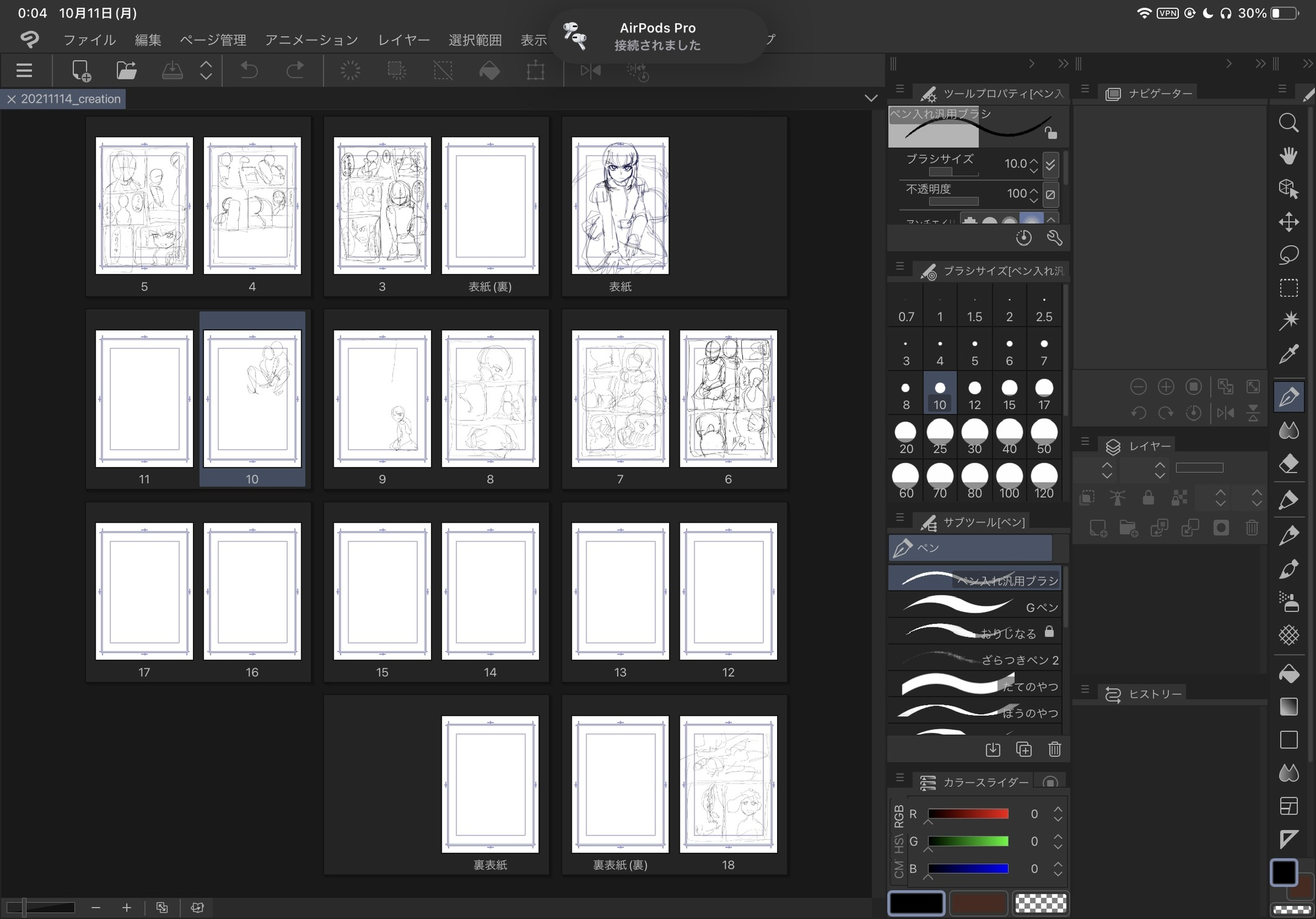This screenshot has width=1316, height=919.
Task: Open the 選択範囲 menu
Action: click(475, 40)
